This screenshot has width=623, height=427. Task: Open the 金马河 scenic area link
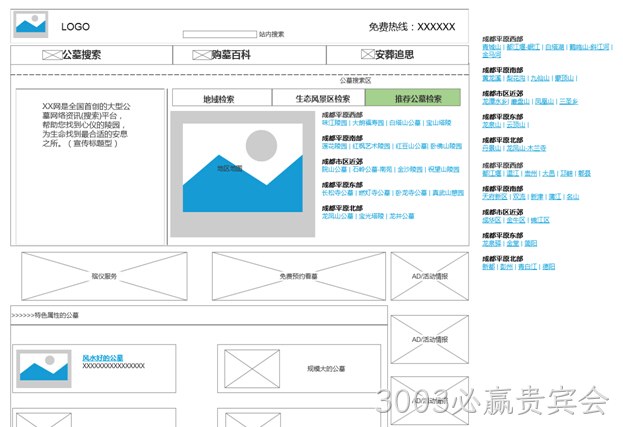pyautogui.click(x=491, y=54)
